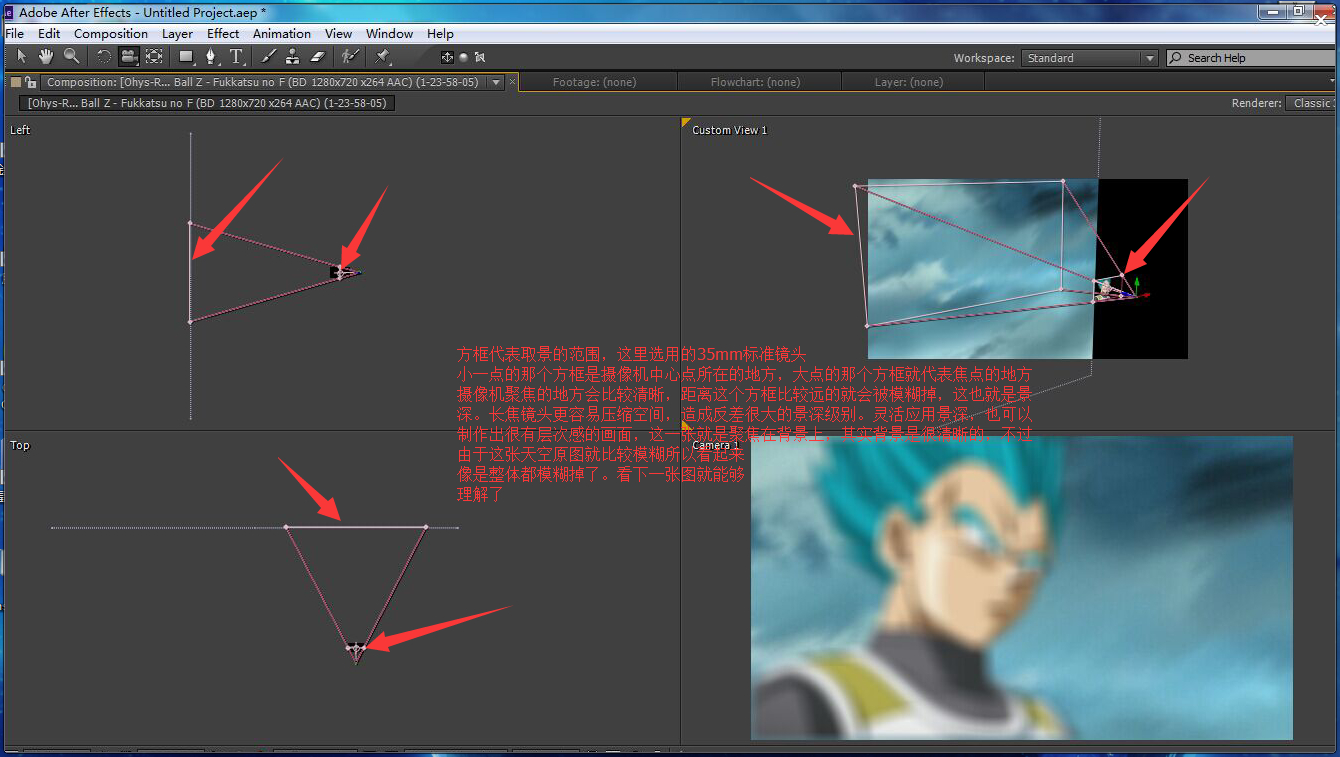Click the sky image in Custom View 1
Screen dimensions: 1340x757
pyautogui.click(x=982, y=268)
